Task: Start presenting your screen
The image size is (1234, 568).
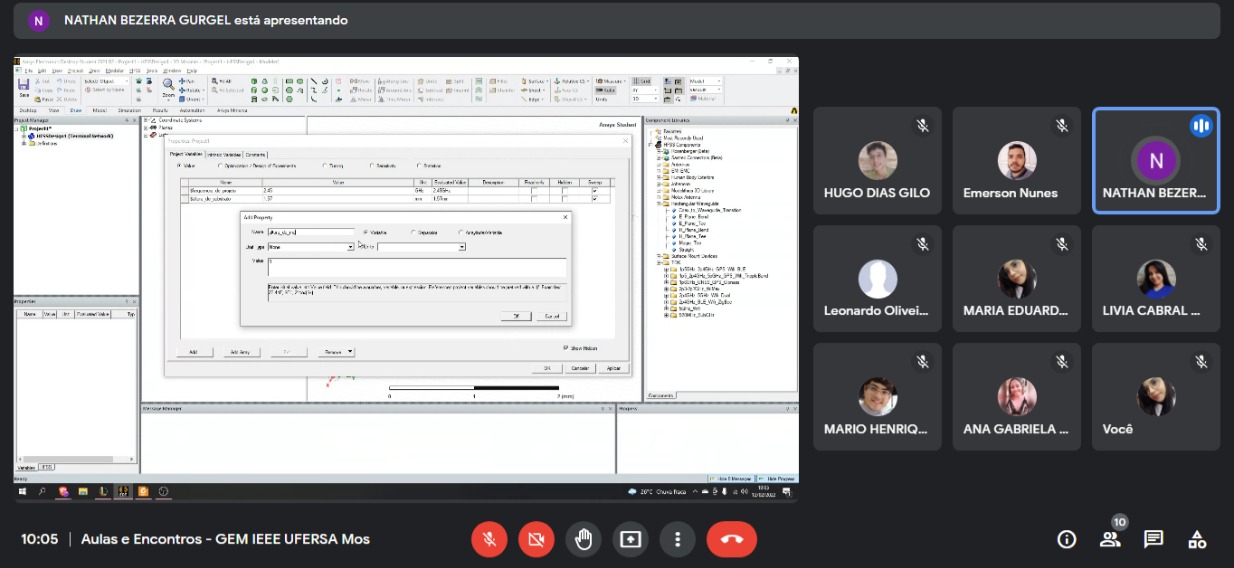Action: (x=630, y=539)
